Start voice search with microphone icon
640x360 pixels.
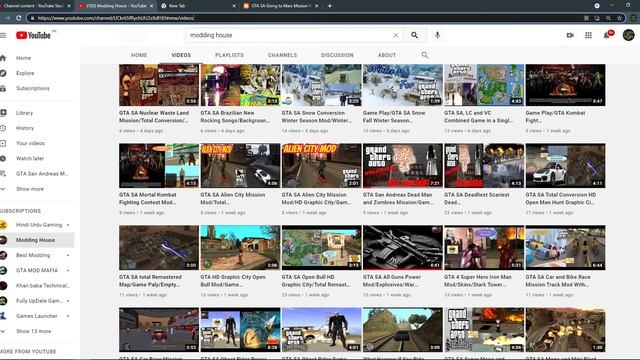click(437, 36)
